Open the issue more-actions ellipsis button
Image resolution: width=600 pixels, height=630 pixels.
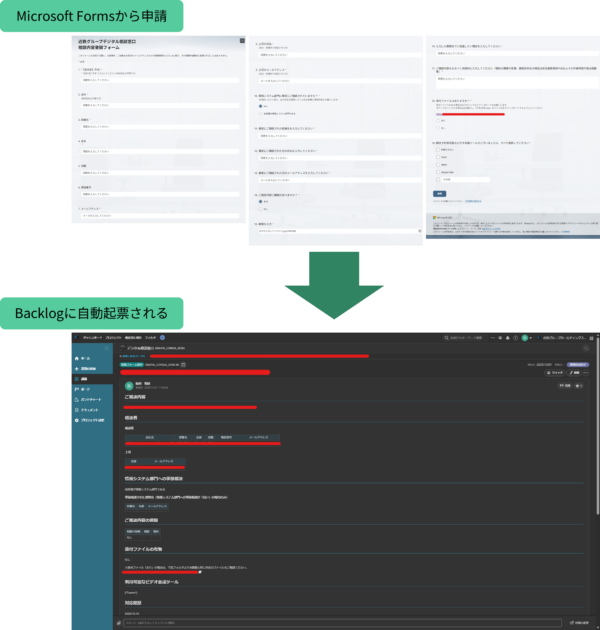(586, 373)
